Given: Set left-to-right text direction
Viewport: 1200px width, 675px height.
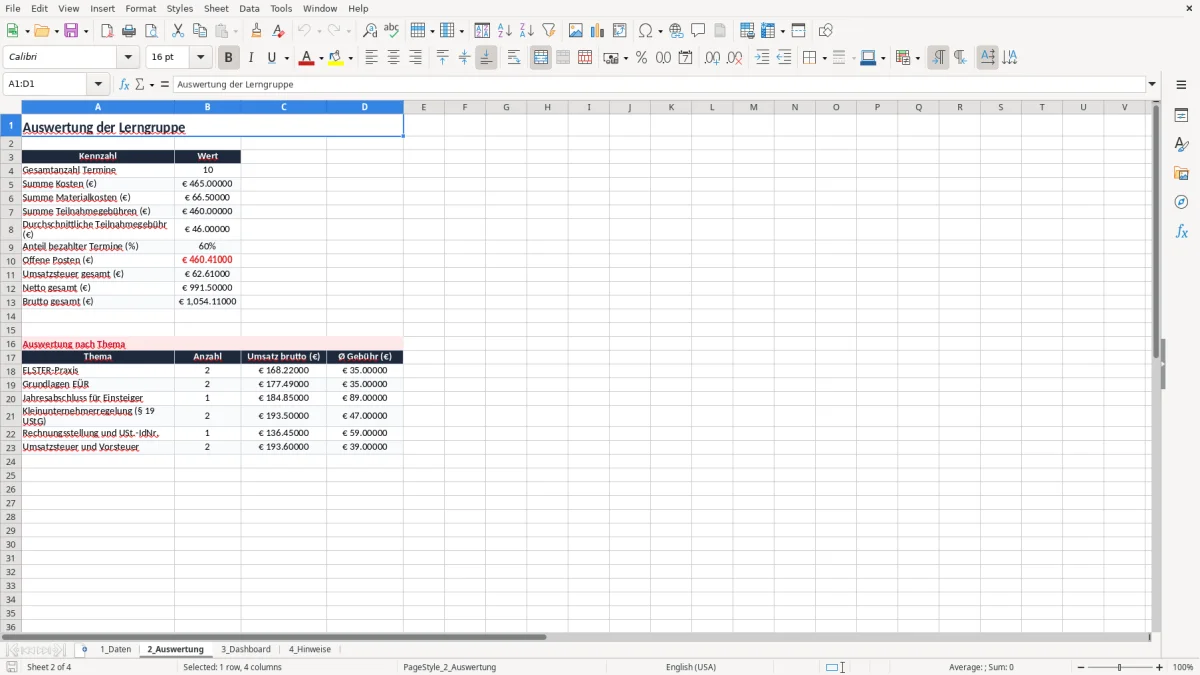Looking at the screenshot, I should pos(938,58).
